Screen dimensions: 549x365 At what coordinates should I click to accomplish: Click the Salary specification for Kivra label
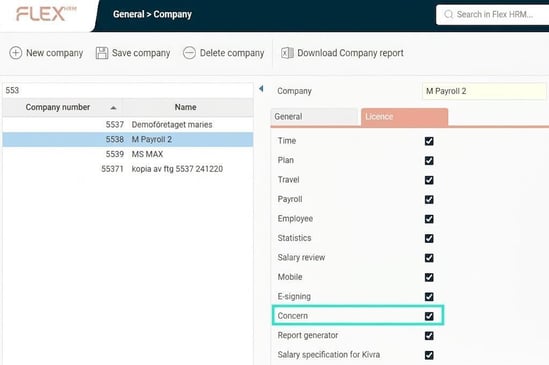pyautogui.click(x=329, y=355)
